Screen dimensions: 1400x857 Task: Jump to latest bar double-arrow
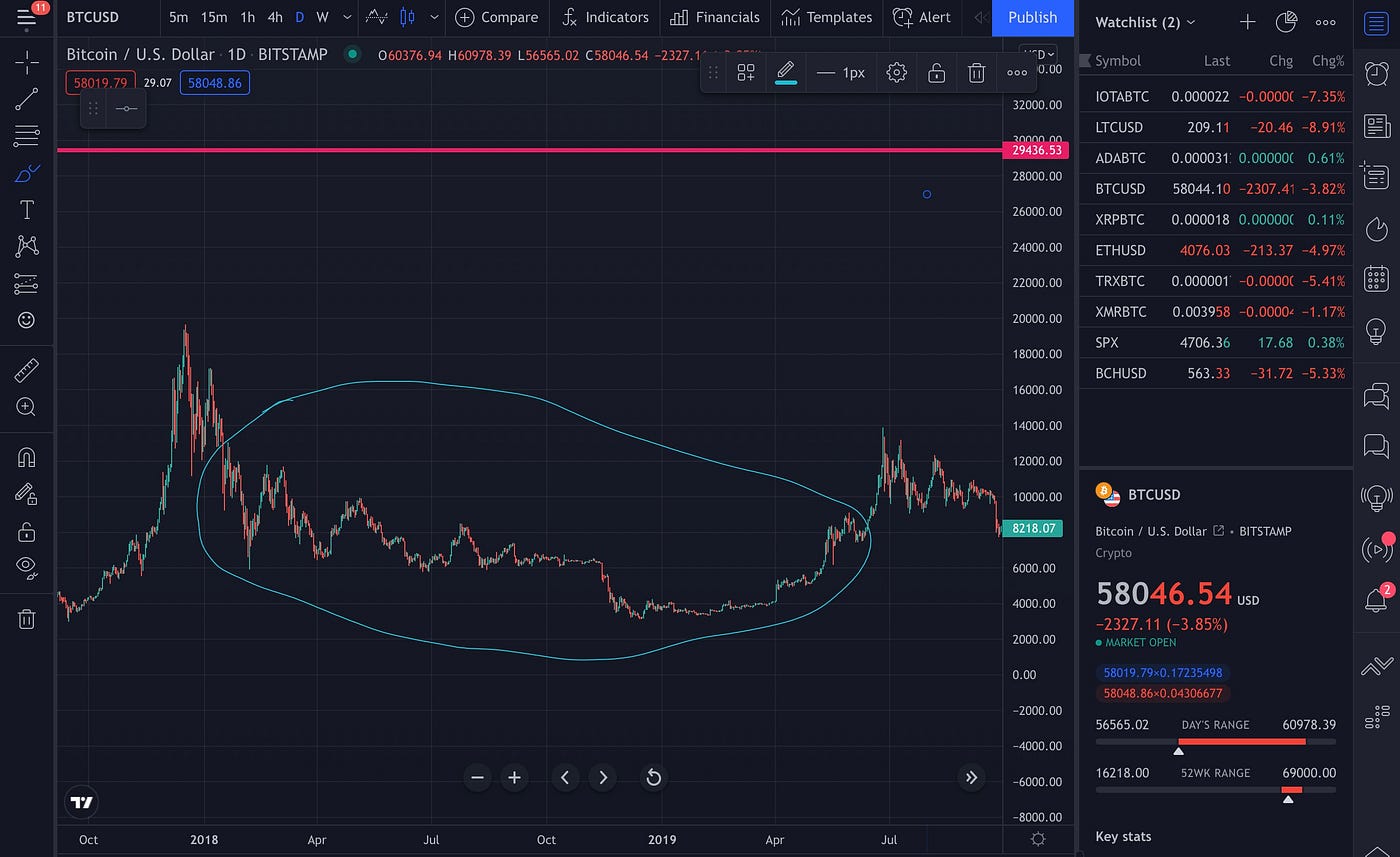(971, 777)
